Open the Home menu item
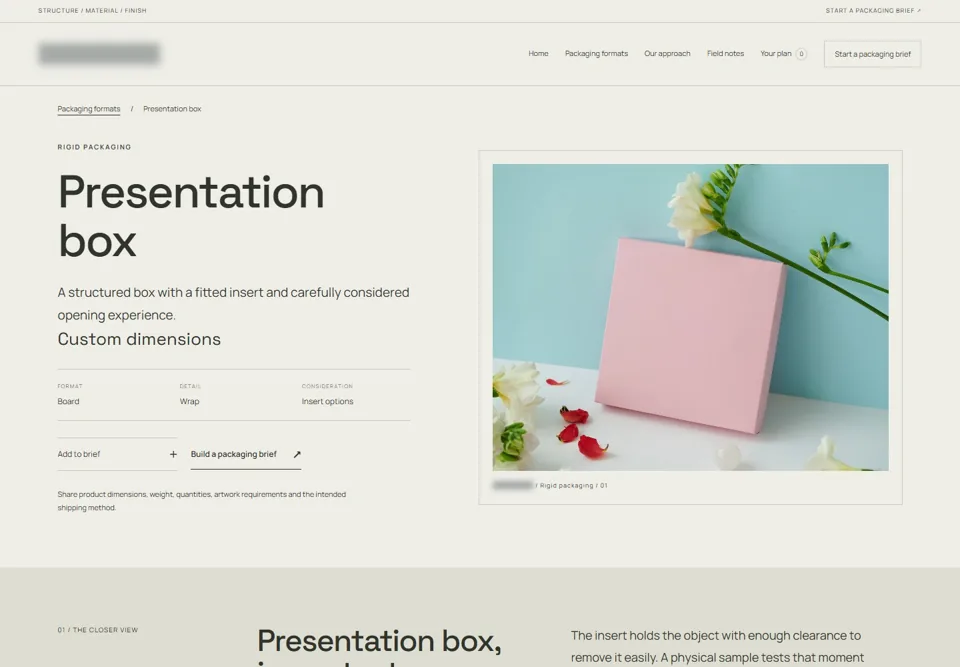 [x=538, y=54]
